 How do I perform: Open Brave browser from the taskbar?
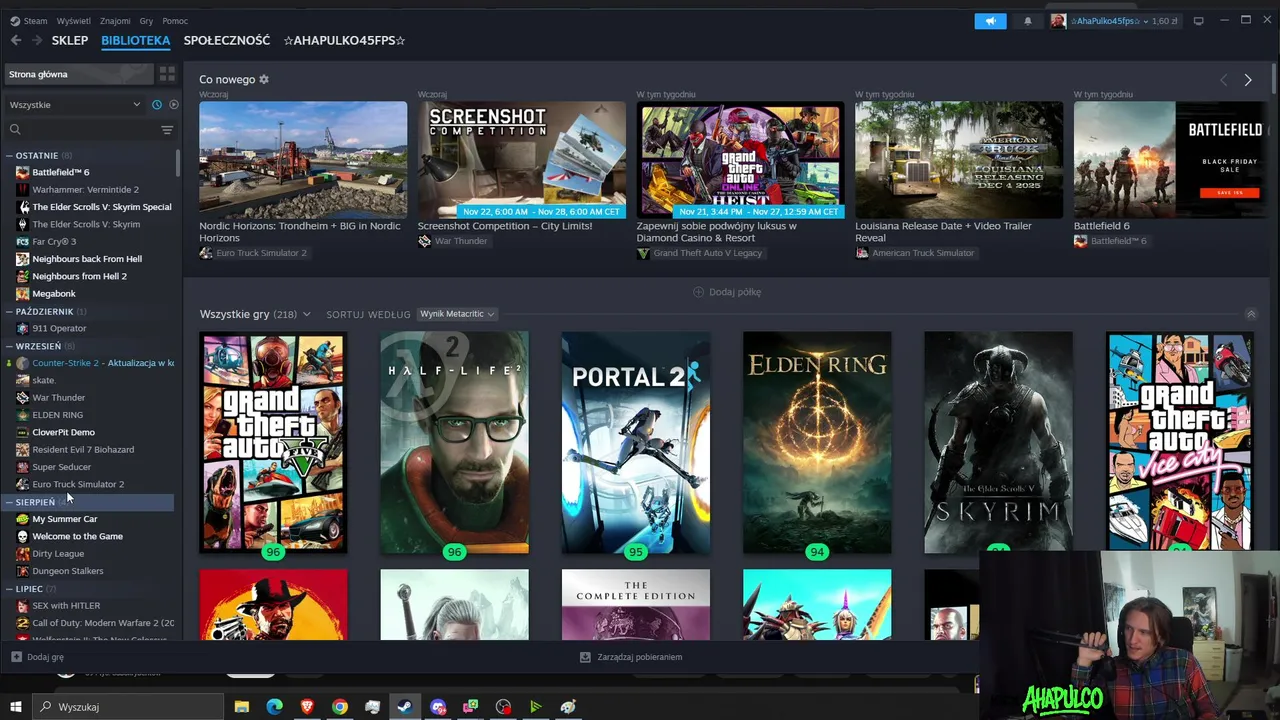coord(307,707)
